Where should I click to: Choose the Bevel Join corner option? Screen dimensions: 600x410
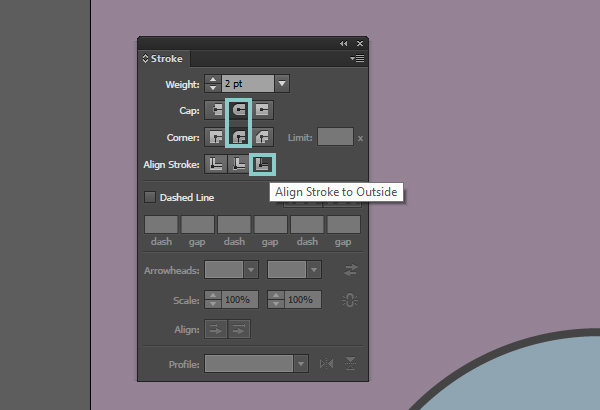(x=262, y=137)
